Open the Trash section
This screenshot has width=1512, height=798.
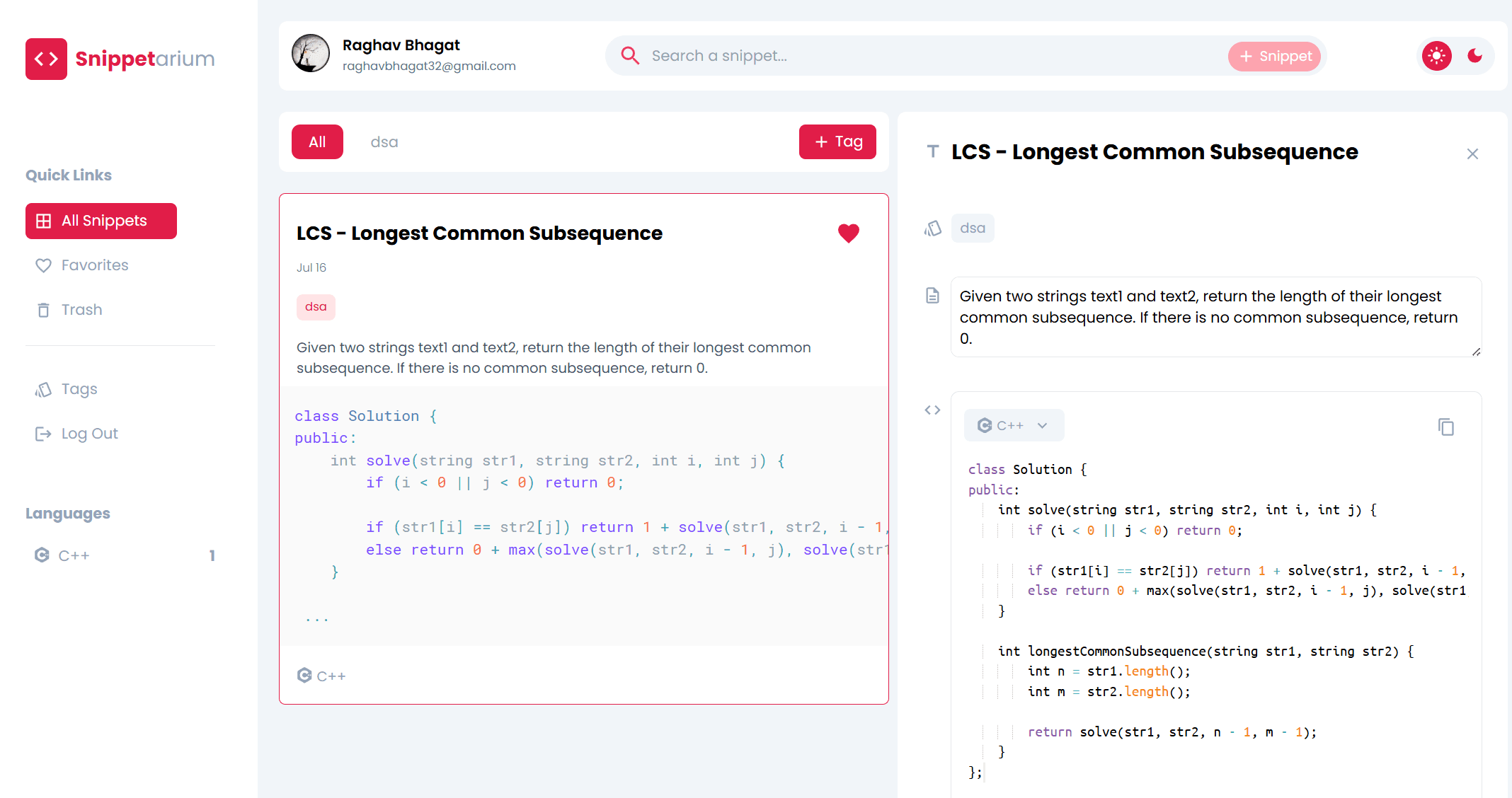(x=81, y=310)
